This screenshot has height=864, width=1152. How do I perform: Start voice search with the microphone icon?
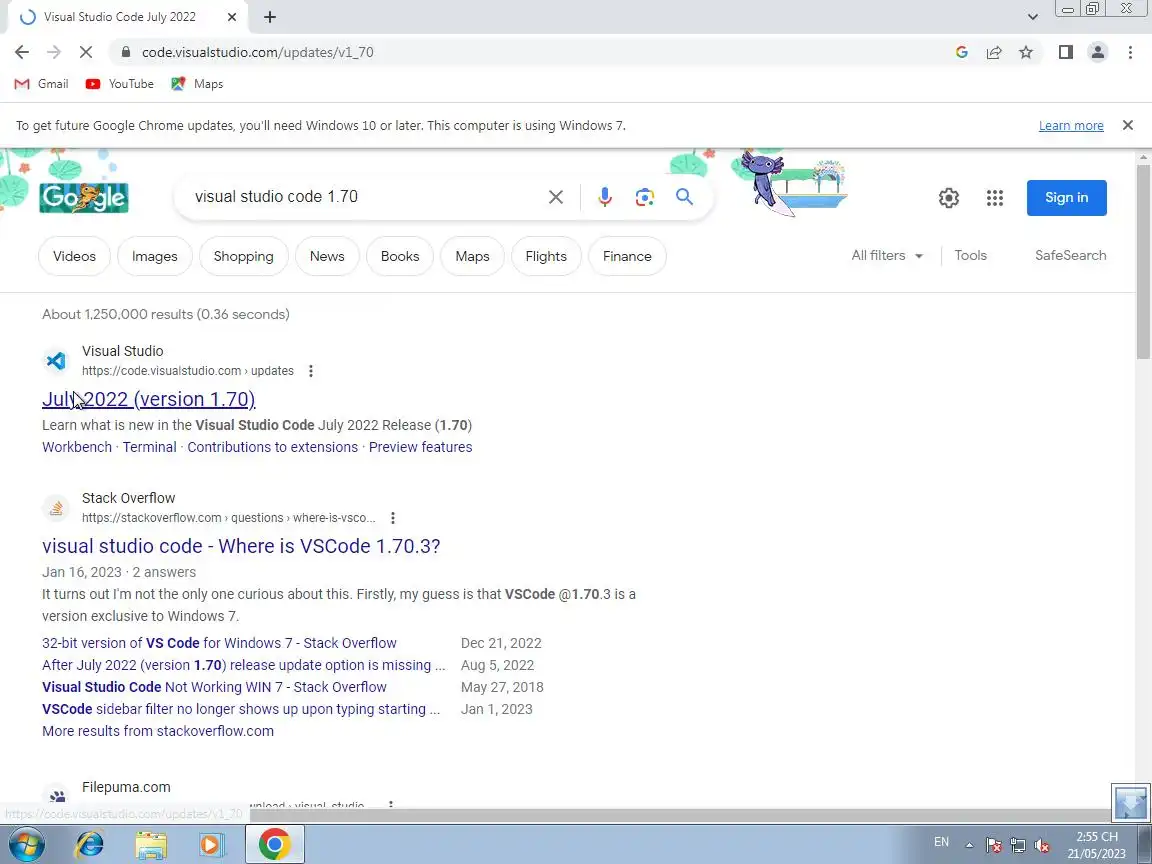[x=605, y=197]
